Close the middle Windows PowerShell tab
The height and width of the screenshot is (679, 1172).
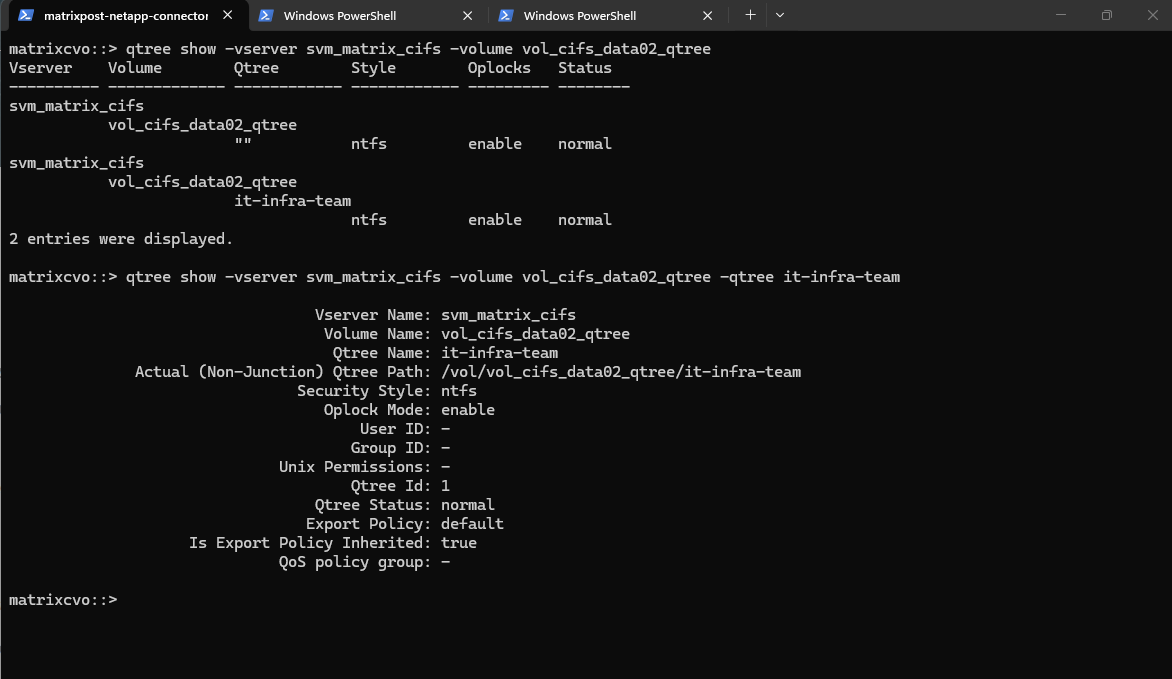click(468, 16)
